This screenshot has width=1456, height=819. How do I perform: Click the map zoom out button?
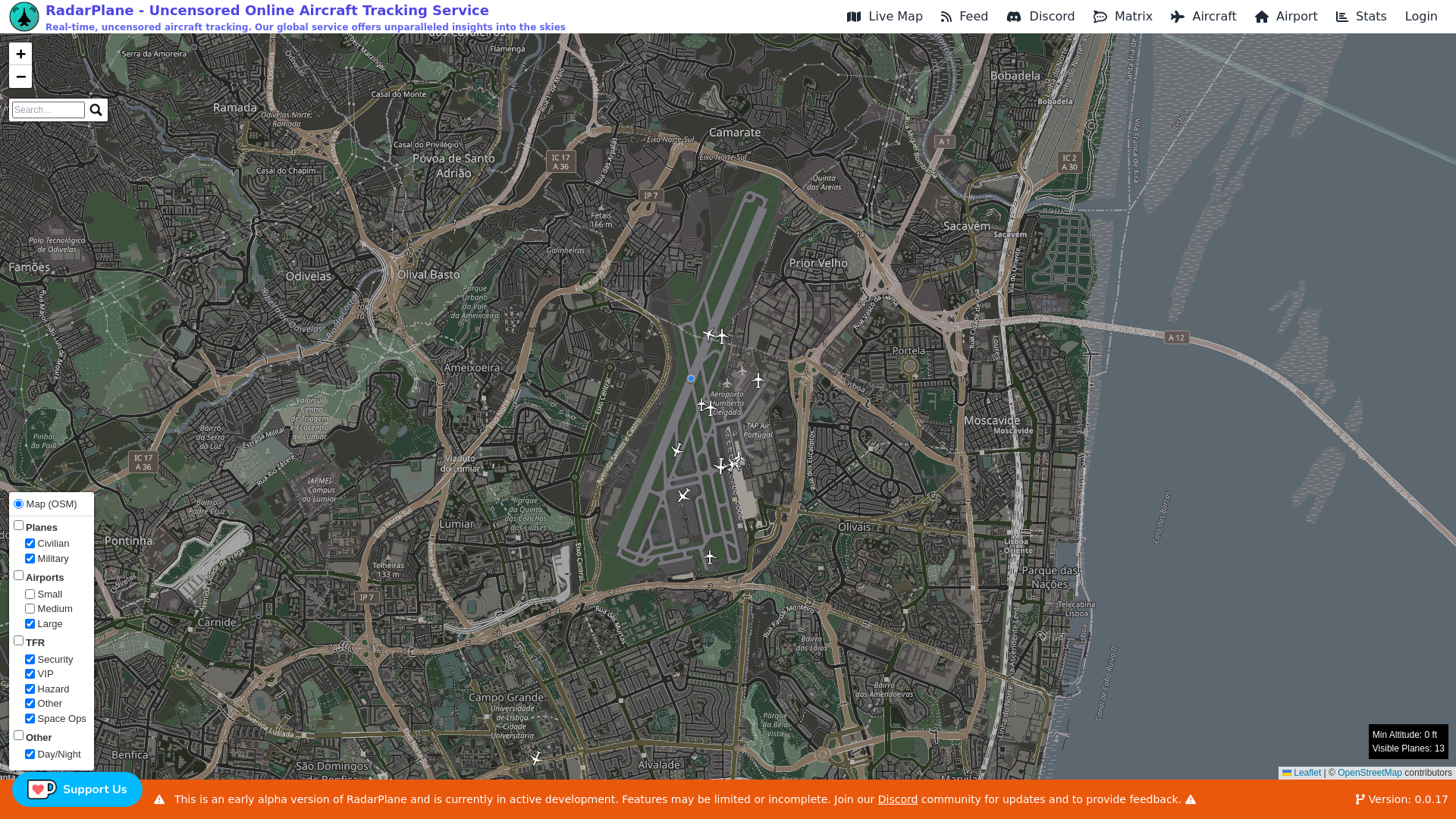[x=20, y=77]
